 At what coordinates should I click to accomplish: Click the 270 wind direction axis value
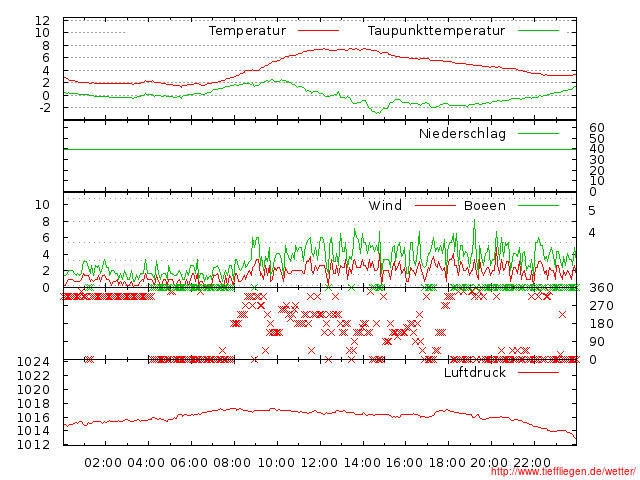click(601, 306)
